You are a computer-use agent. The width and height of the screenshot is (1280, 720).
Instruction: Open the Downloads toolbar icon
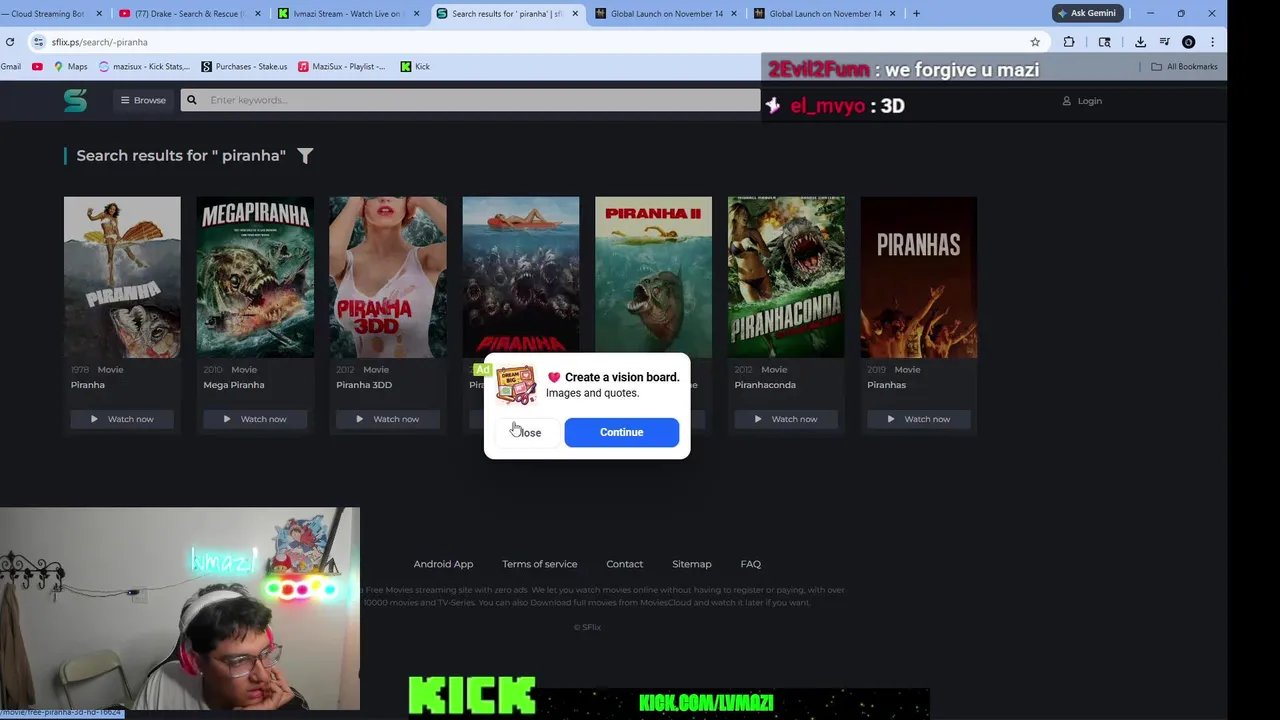(x=1140, y=42)
